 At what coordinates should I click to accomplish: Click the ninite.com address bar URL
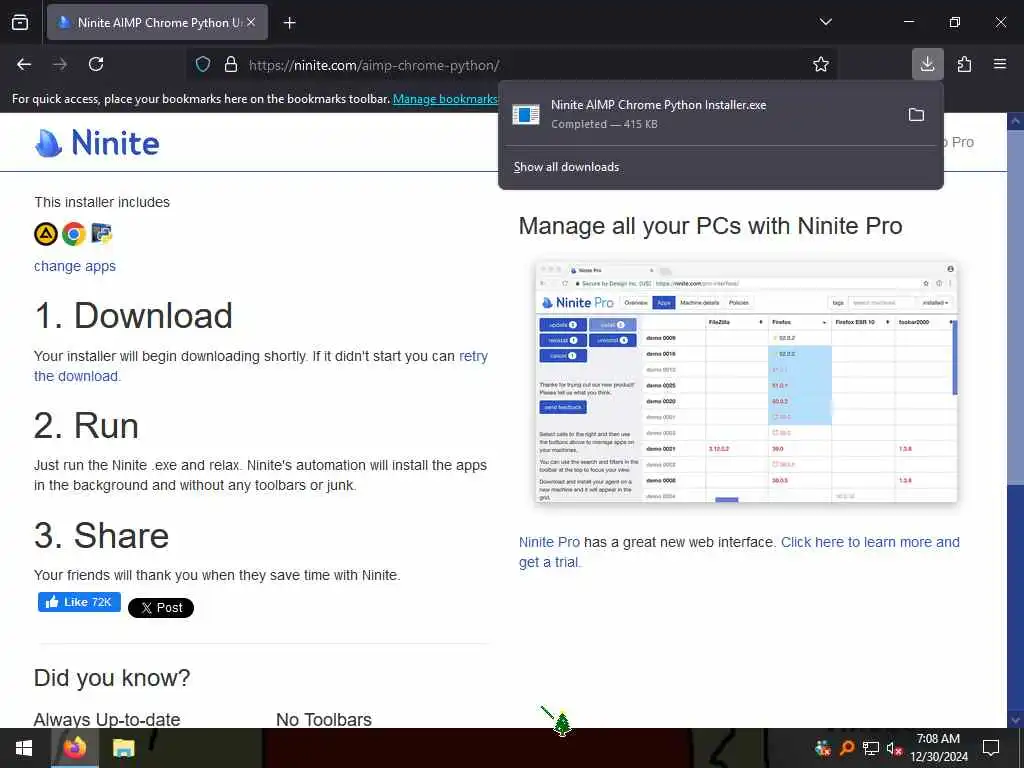pyautogui.click(x=374, y=65)
